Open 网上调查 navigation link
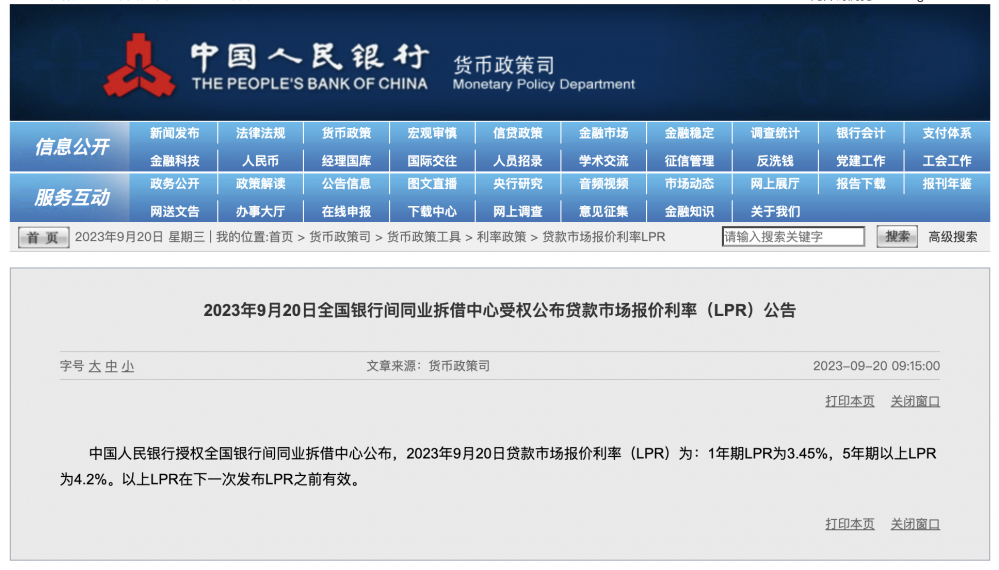 pyautogui.click(x=517, y=211)
